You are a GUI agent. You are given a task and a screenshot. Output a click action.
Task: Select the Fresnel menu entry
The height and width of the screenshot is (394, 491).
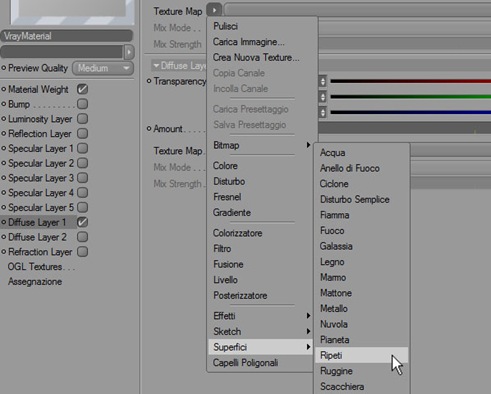[x=227, y=197]
